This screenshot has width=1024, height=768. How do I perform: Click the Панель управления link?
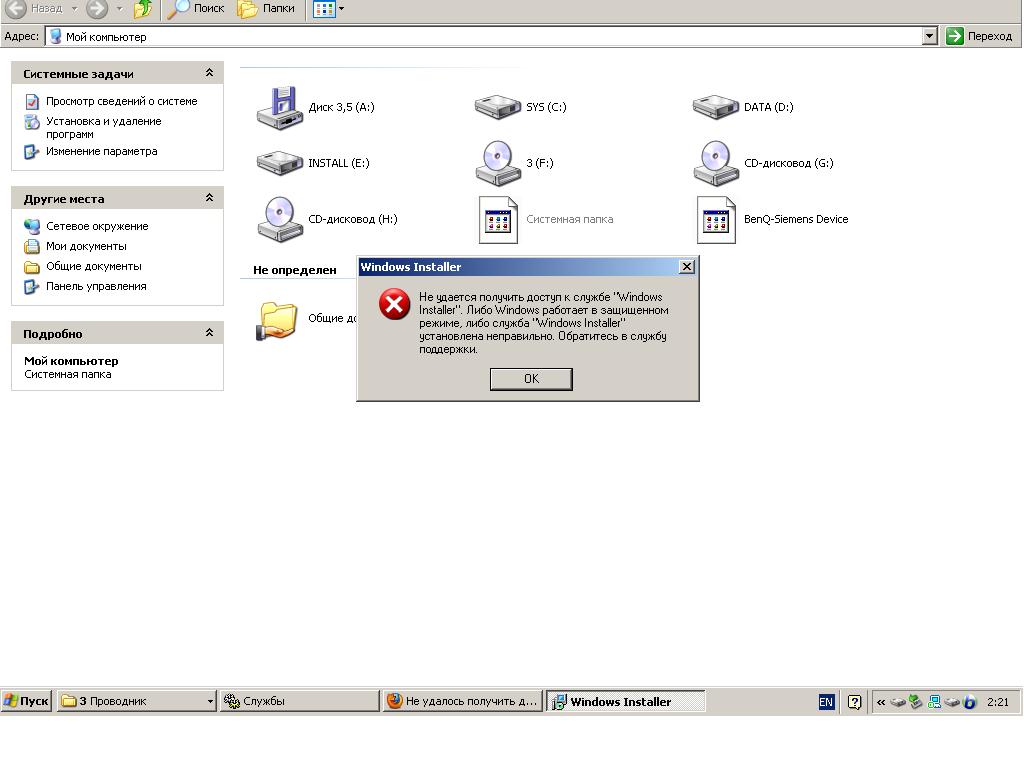tap(96, 286)
